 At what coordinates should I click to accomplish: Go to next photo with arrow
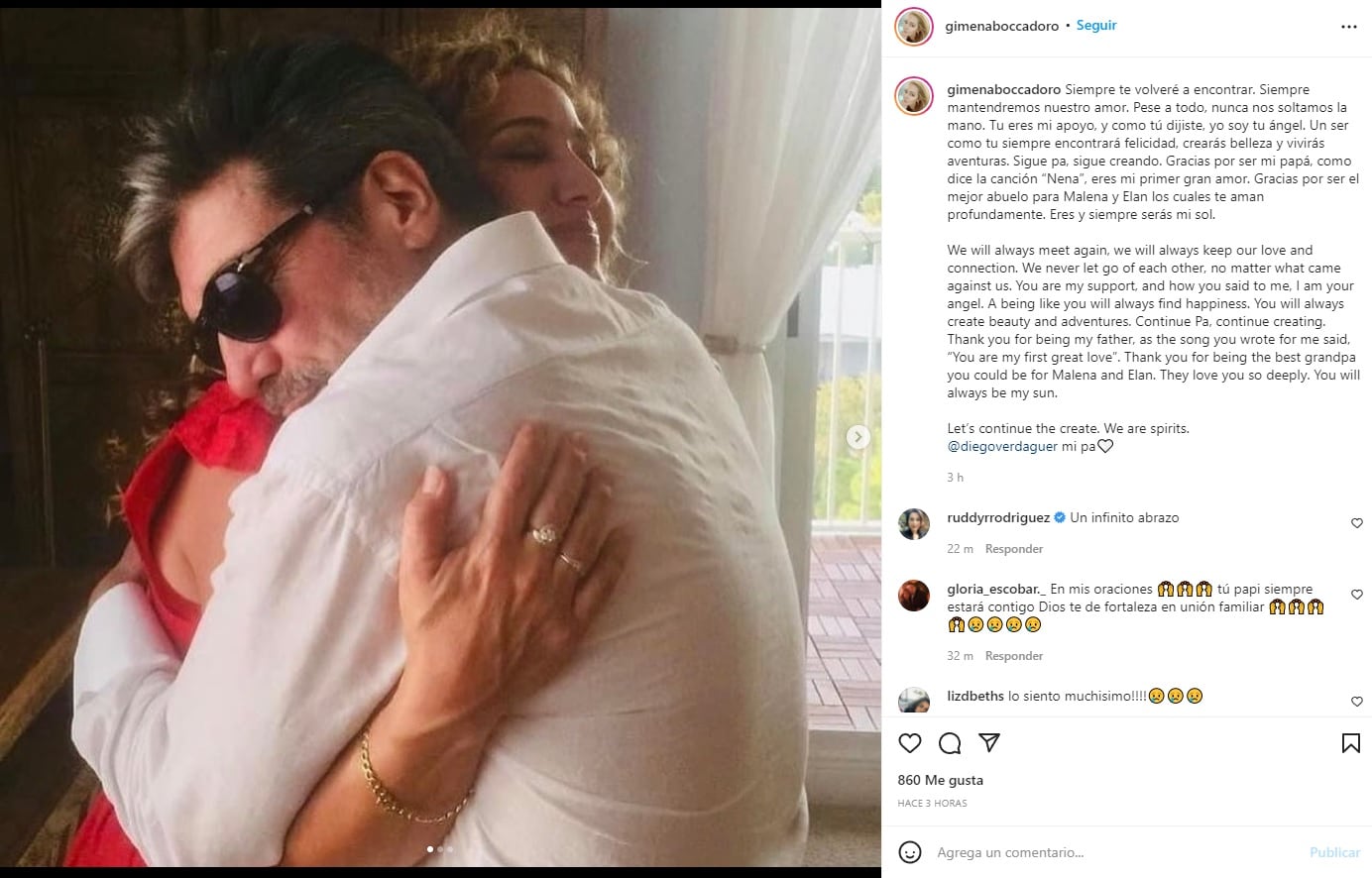coord(858,437)
